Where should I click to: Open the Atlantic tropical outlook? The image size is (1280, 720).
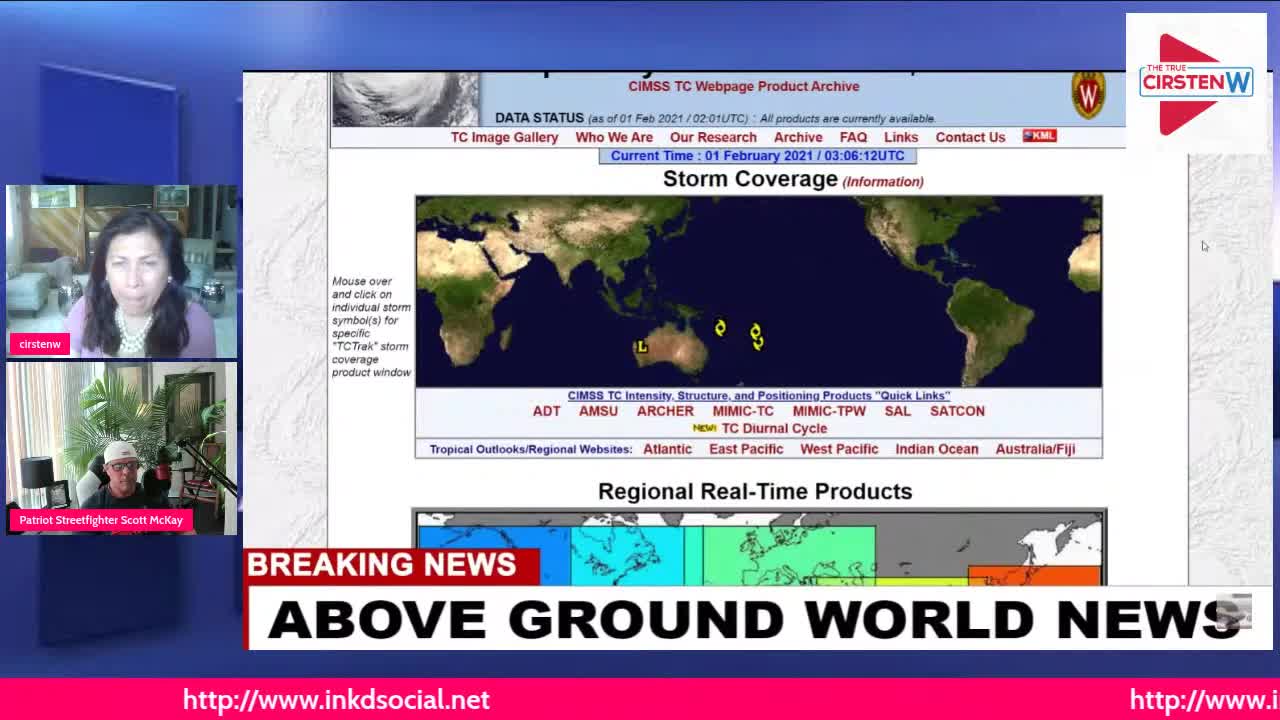[x=667, y=449]
